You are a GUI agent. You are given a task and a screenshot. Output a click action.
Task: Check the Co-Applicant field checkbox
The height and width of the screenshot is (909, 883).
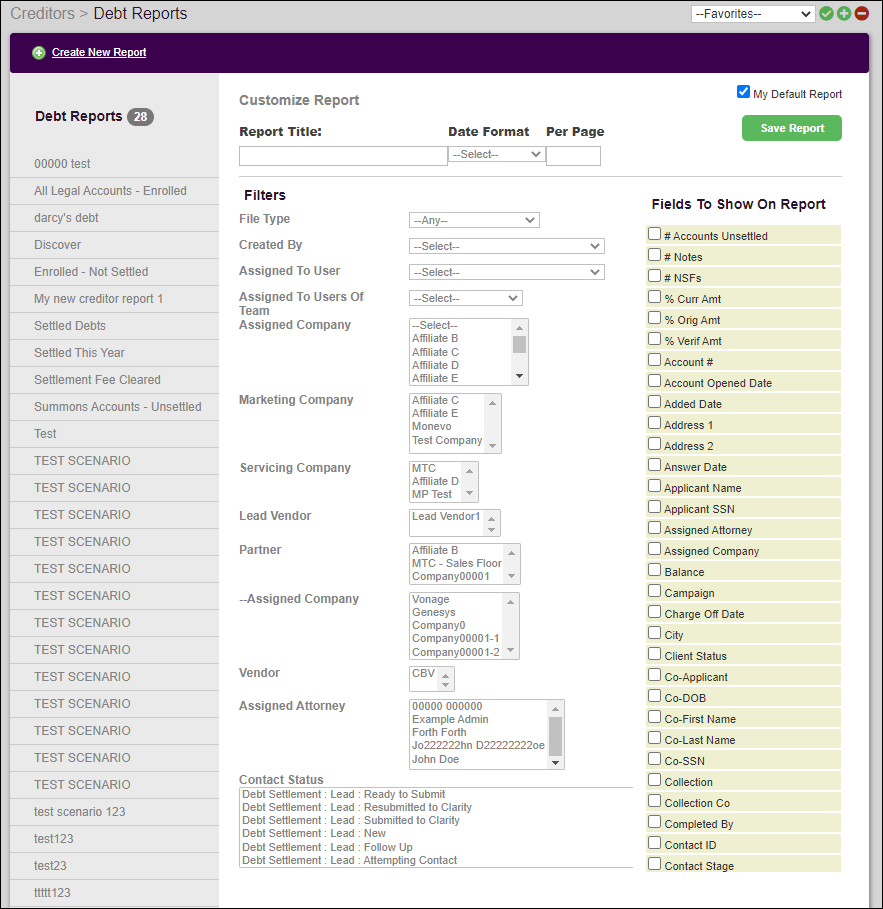click(654, 676)
